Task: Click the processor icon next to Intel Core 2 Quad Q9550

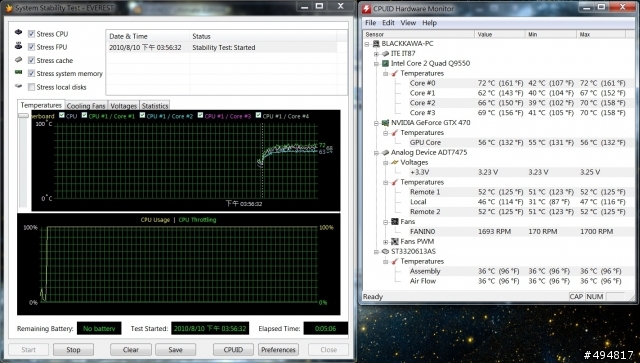Action: coord(385,63)
